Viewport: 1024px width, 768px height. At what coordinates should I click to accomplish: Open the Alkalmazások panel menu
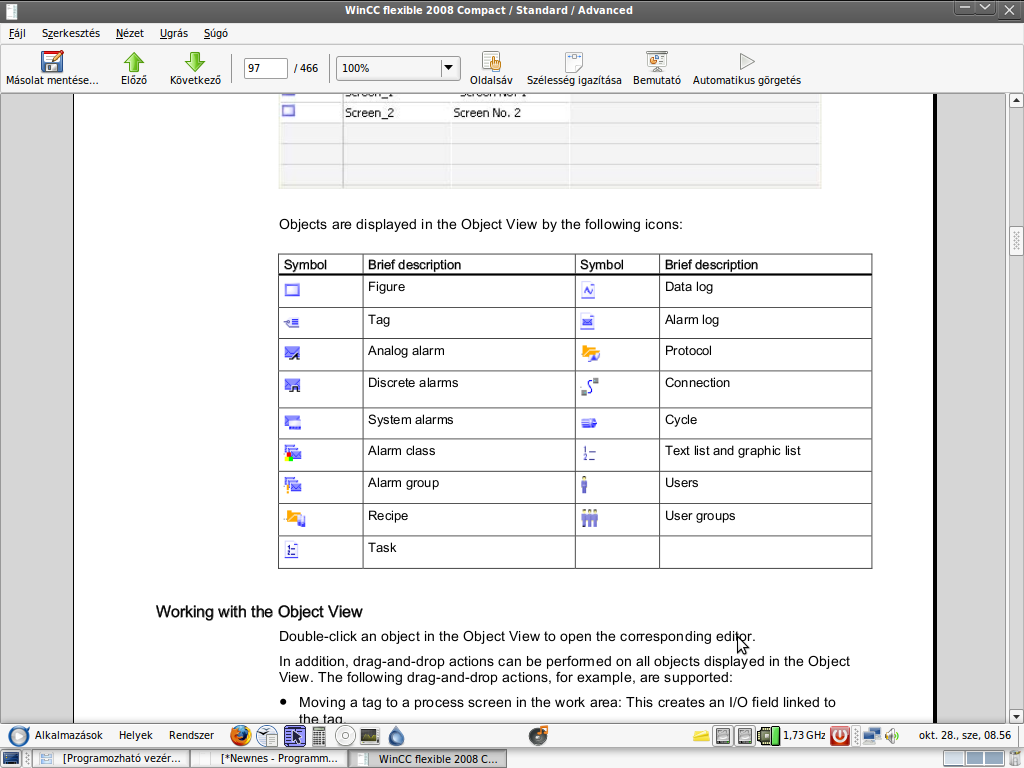pyautogui.click(x=69, y=735)
